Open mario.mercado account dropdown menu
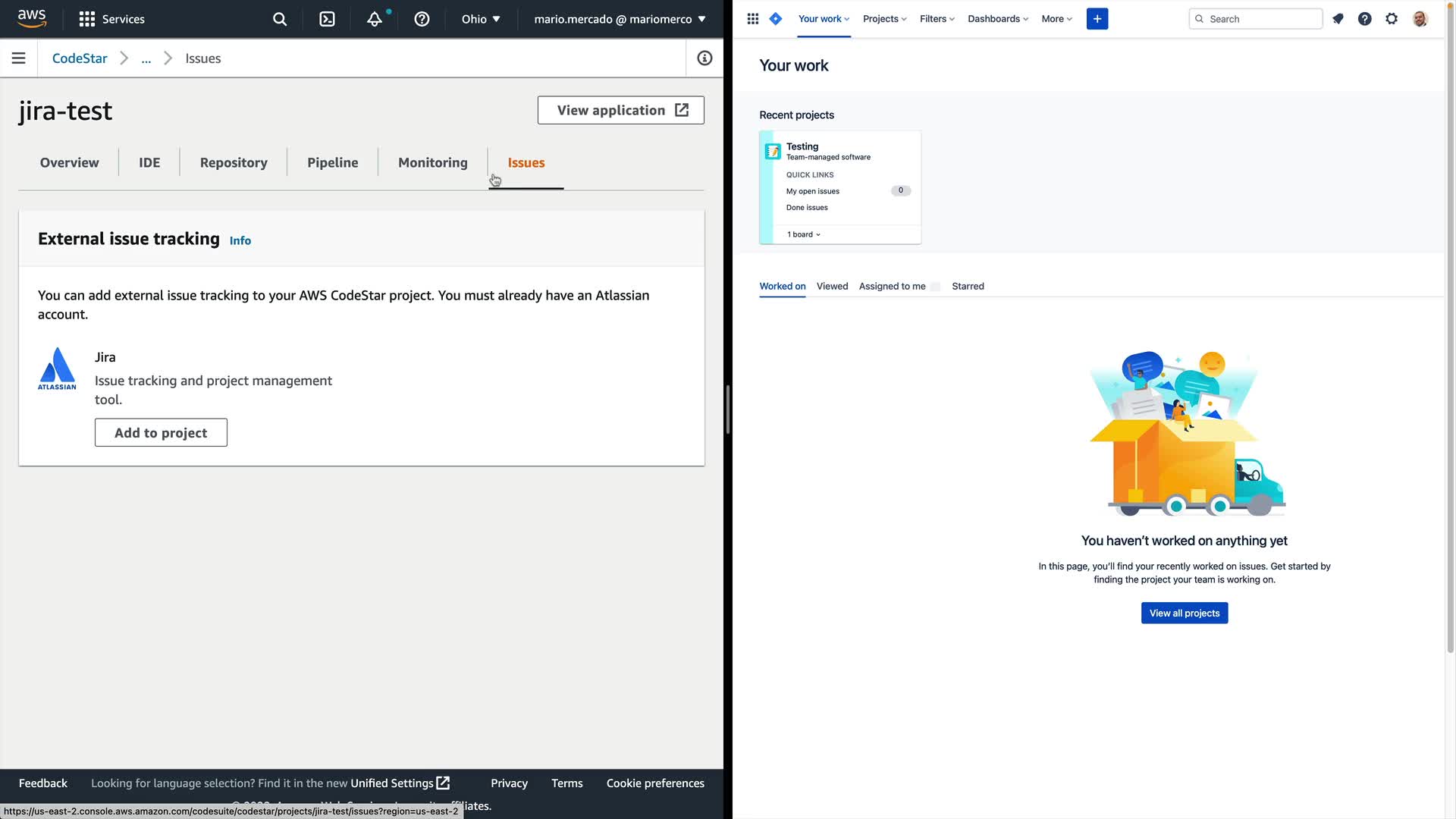 (x=620, y=19)
